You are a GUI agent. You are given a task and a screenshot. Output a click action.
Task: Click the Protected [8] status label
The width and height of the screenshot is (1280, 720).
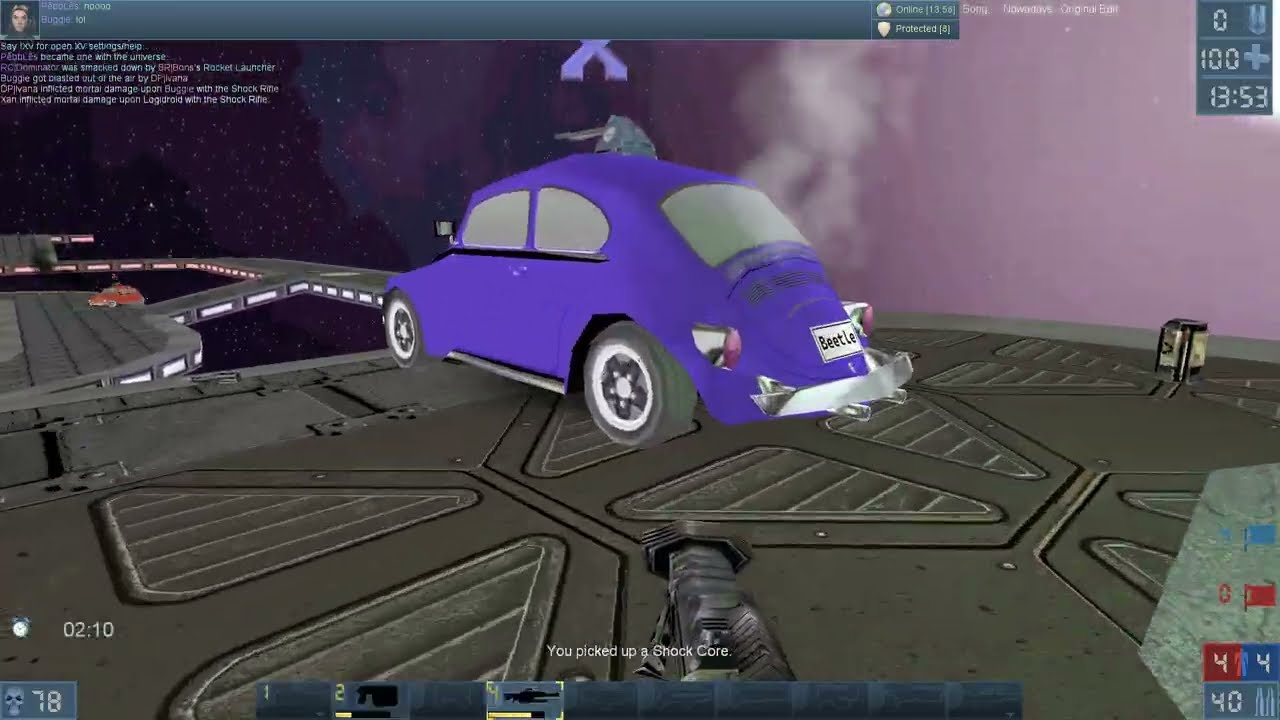(922, 29)
